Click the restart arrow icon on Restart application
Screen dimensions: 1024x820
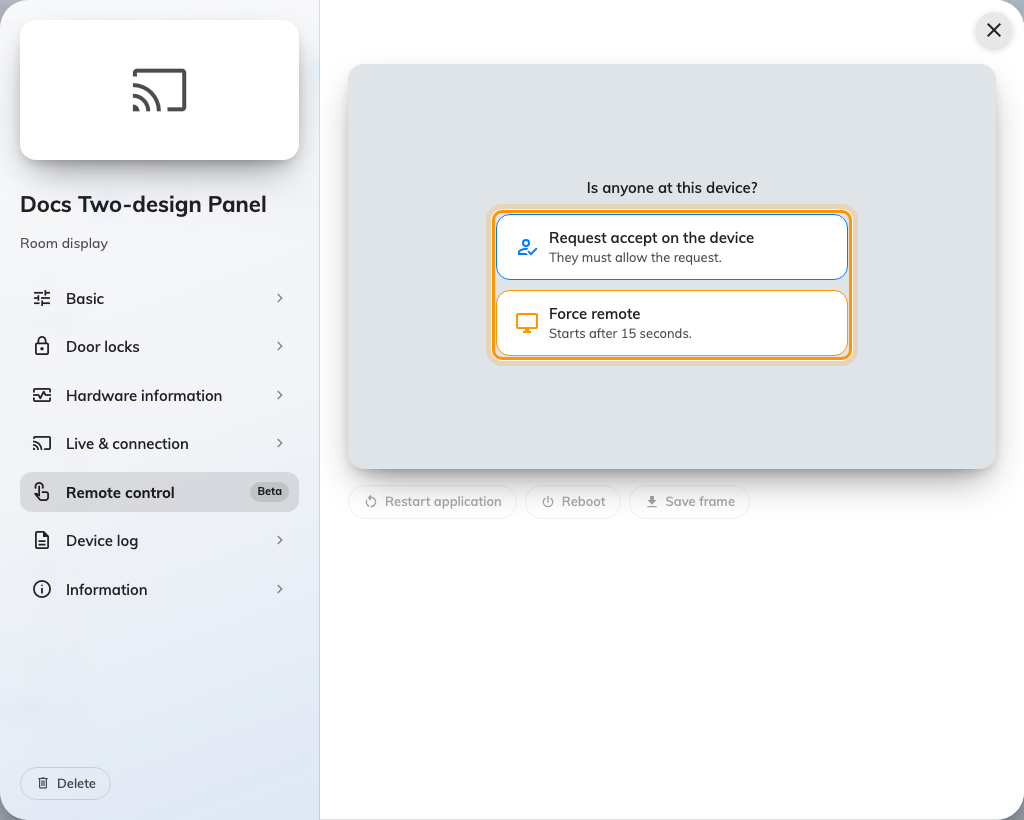371,501
